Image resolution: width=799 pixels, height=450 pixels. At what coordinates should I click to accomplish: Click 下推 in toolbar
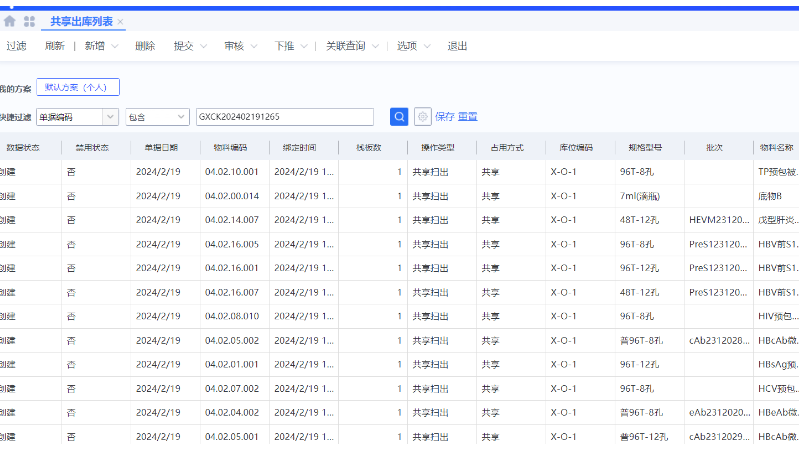(x=284, y=46)
